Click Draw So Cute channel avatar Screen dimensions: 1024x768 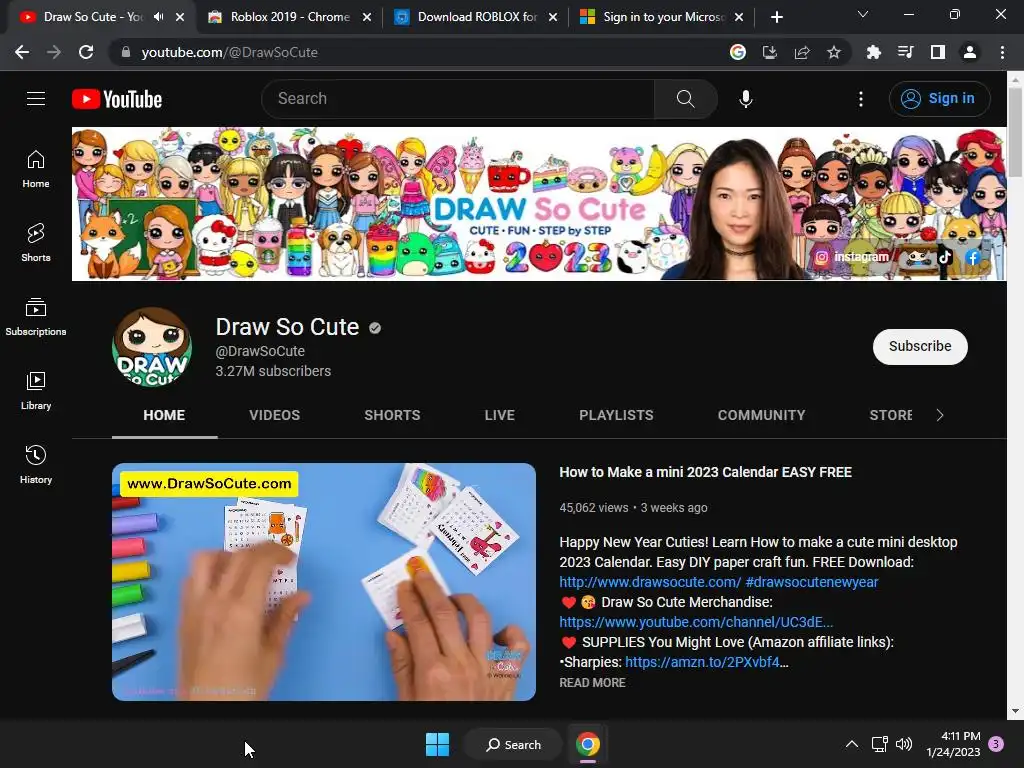(x=152, y=347)
